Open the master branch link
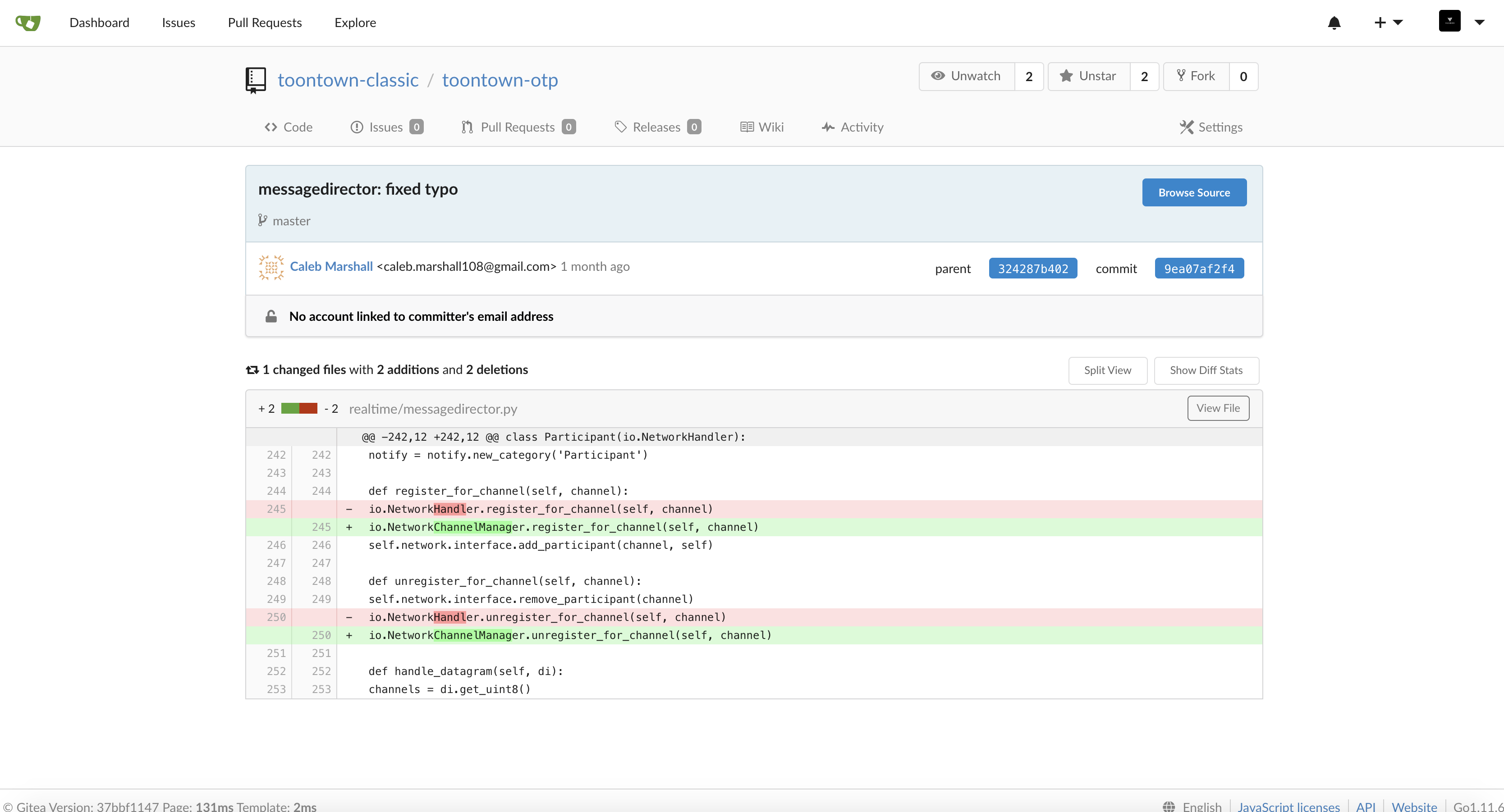The image size is (1504, 812). coord(291,221)
